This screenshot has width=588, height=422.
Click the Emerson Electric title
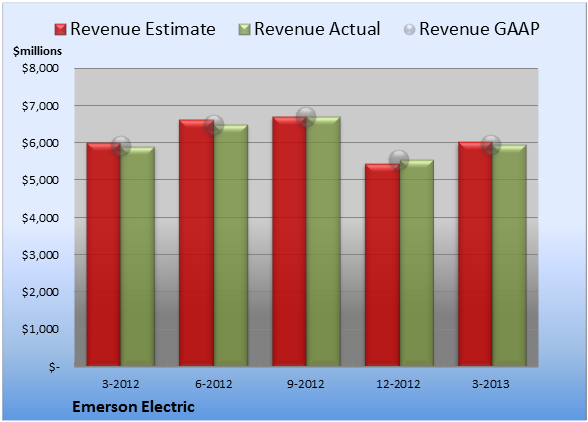134,407
